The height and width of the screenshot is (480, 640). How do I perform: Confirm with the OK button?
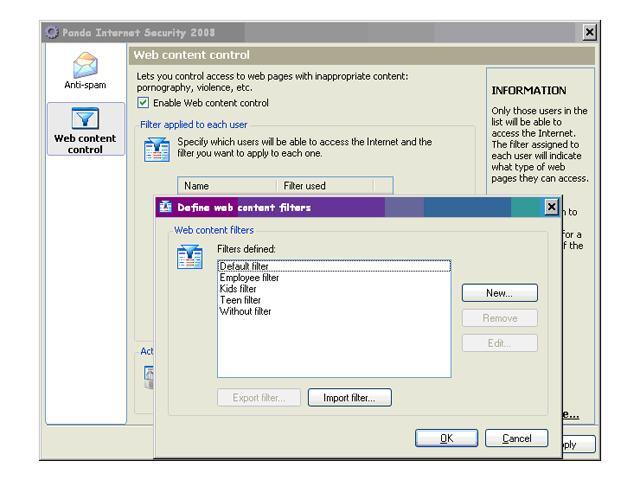(447, 438)
